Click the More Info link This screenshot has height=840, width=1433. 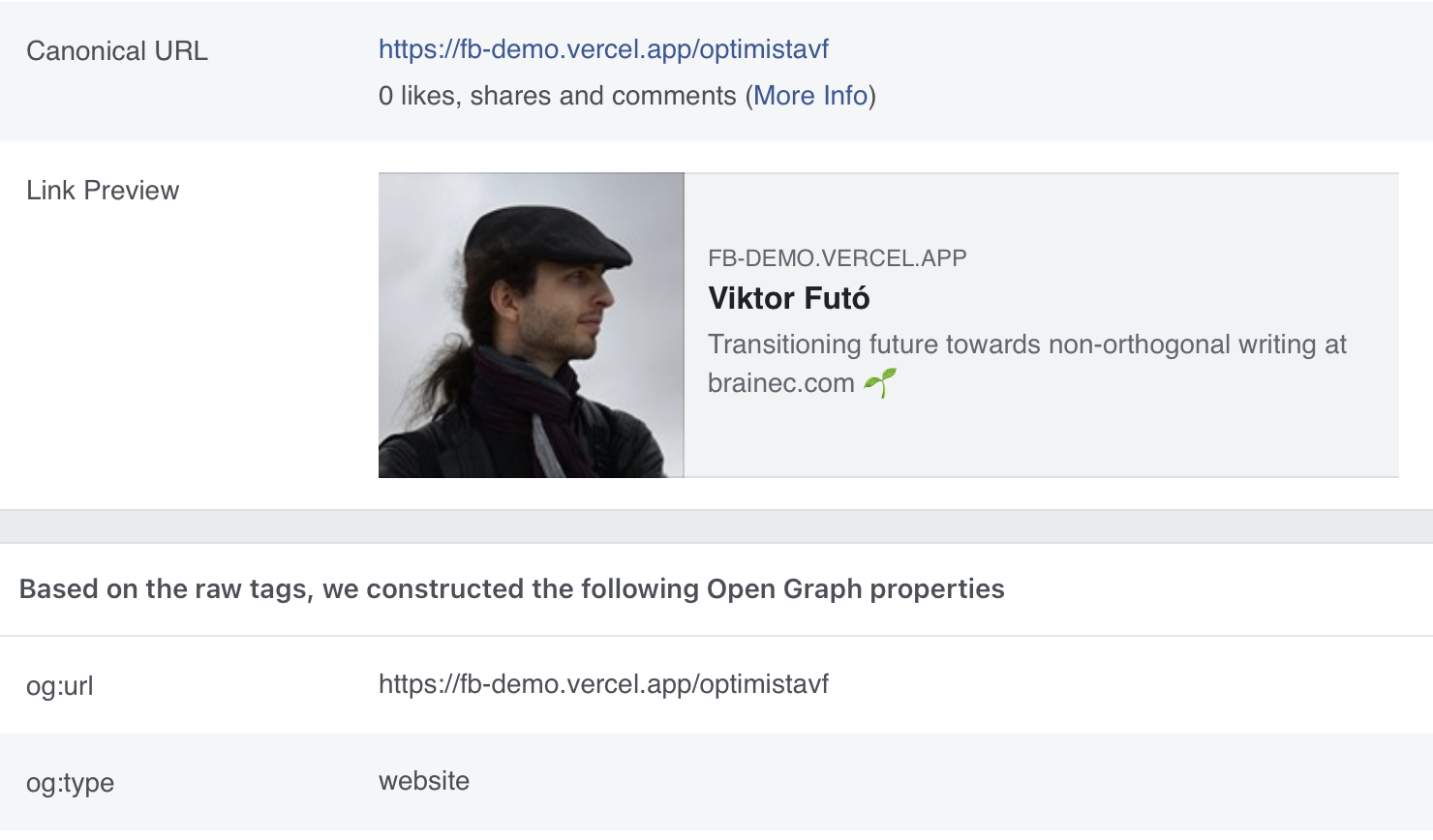(810, 96)
